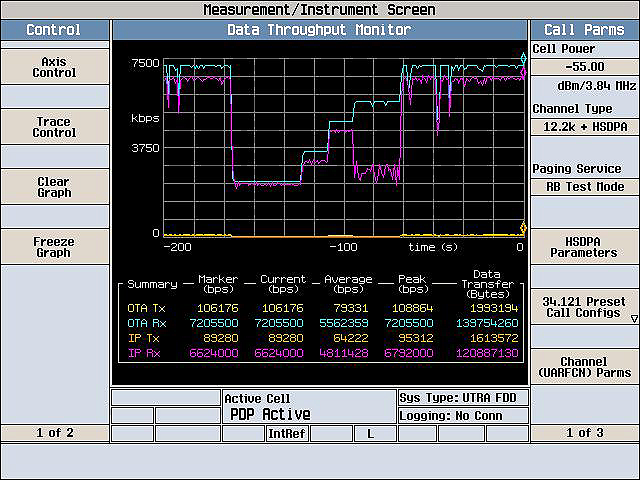This screenshot has width=640, height=480.
Task: Click the L status indicator
Action: [371, 433]
